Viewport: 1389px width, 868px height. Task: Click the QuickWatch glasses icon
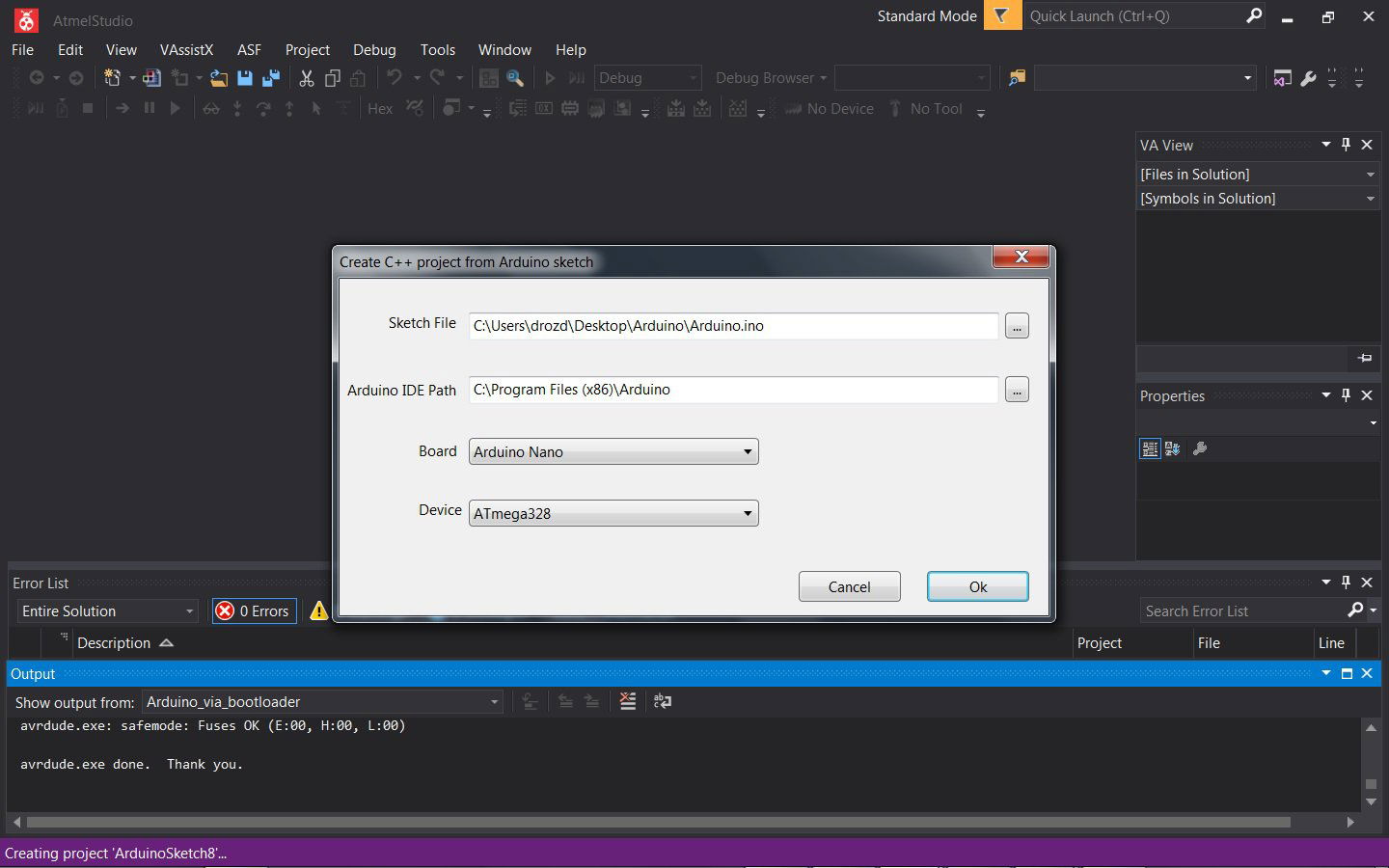click(x=211, y=109)
